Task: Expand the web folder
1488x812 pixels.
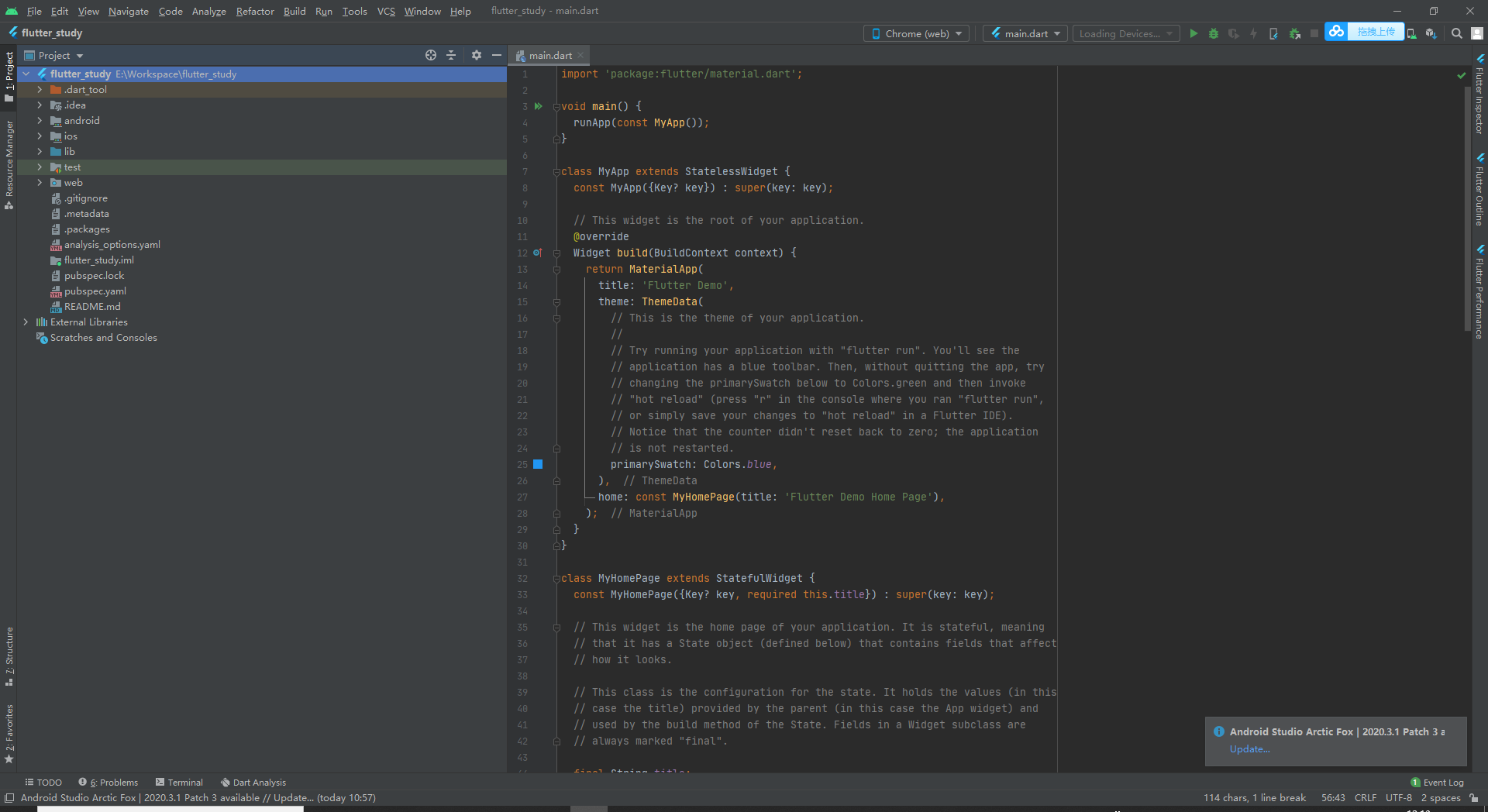Action: [x=40, y=183]
